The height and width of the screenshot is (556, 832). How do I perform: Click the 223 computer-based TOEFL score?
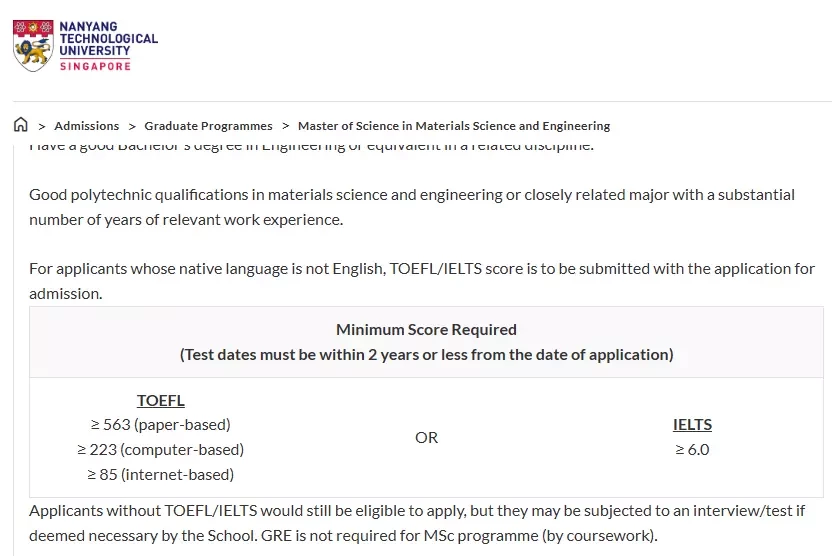(x=160, y=450)
